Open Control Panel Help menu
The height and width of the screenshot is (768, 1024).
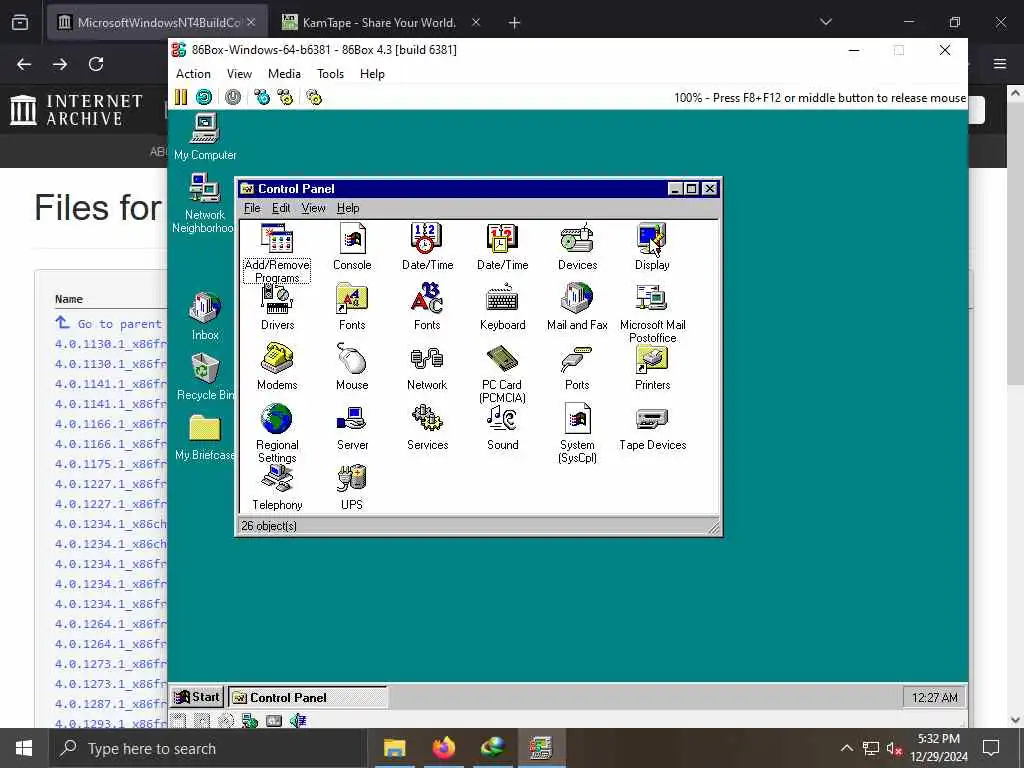pos(348,208)
